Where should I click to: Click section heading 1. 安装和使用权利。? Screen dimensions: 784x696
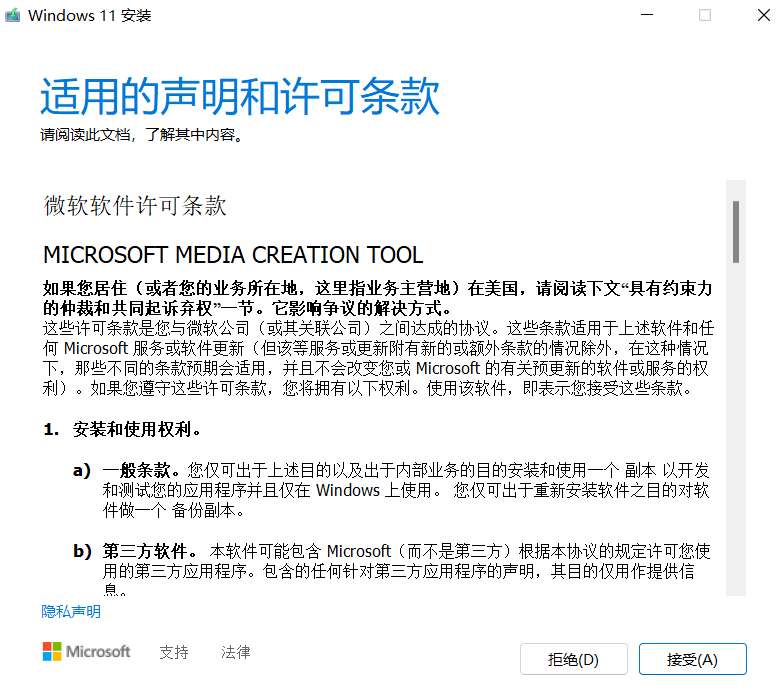pos(122,429)
